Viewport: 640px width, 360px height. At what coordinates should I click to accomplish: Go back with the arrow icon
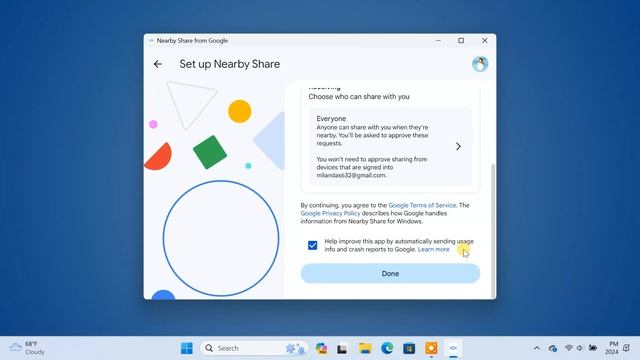pyautogui.click(x=158, y=64)
